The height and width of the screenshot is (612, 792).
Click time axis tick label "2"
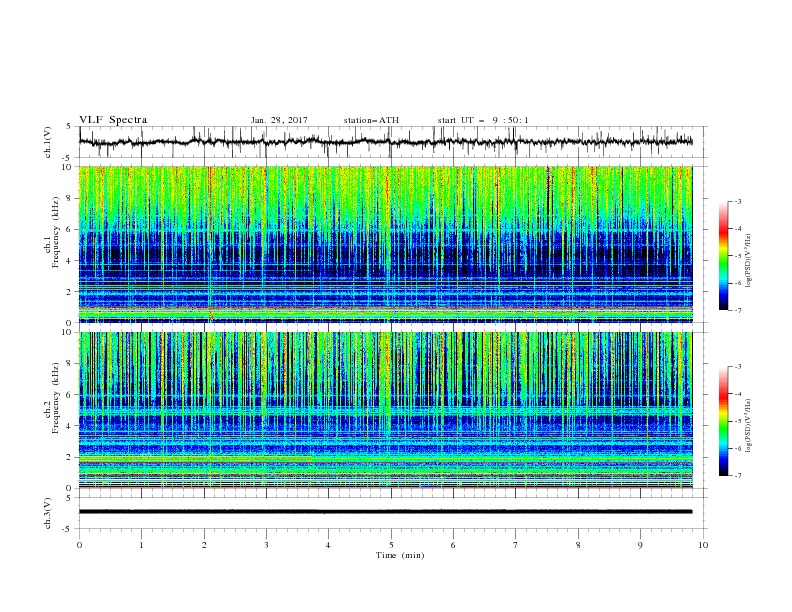(204, 545)
